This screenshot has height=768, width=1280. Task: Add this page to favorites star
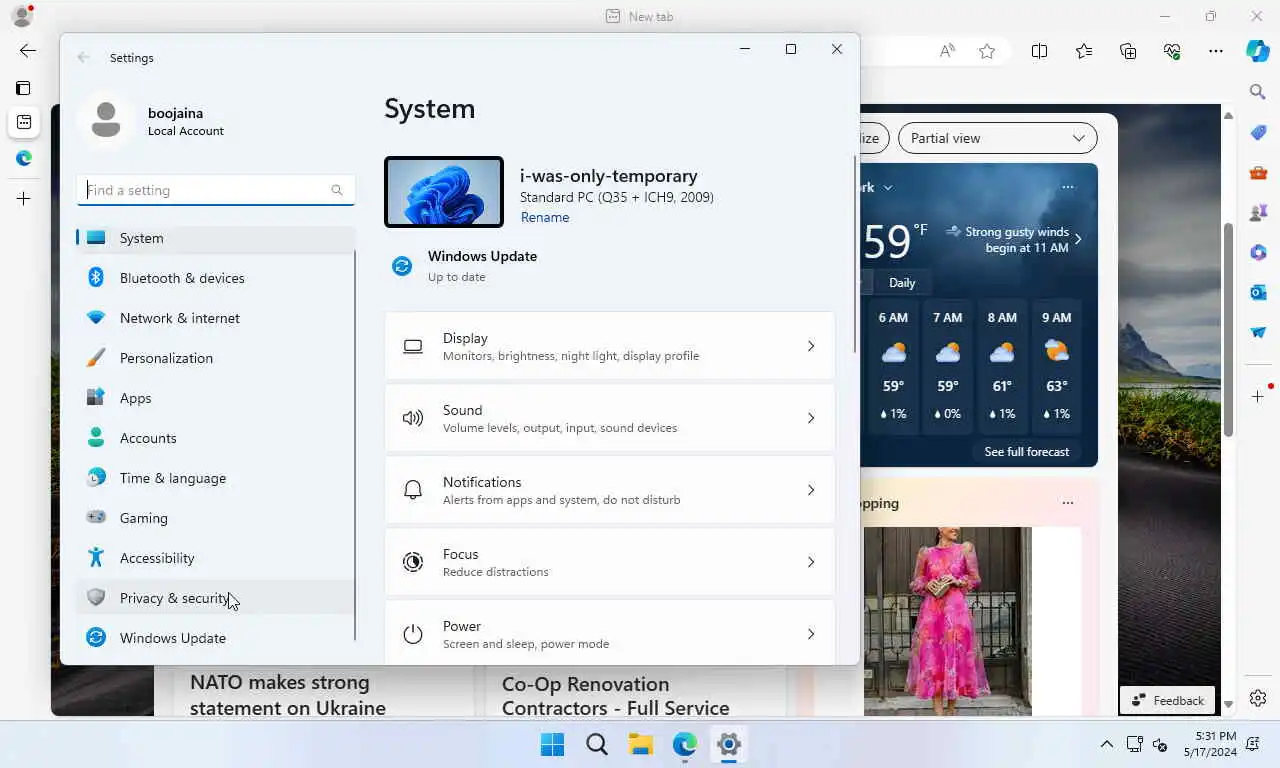(x=987, y=51)
